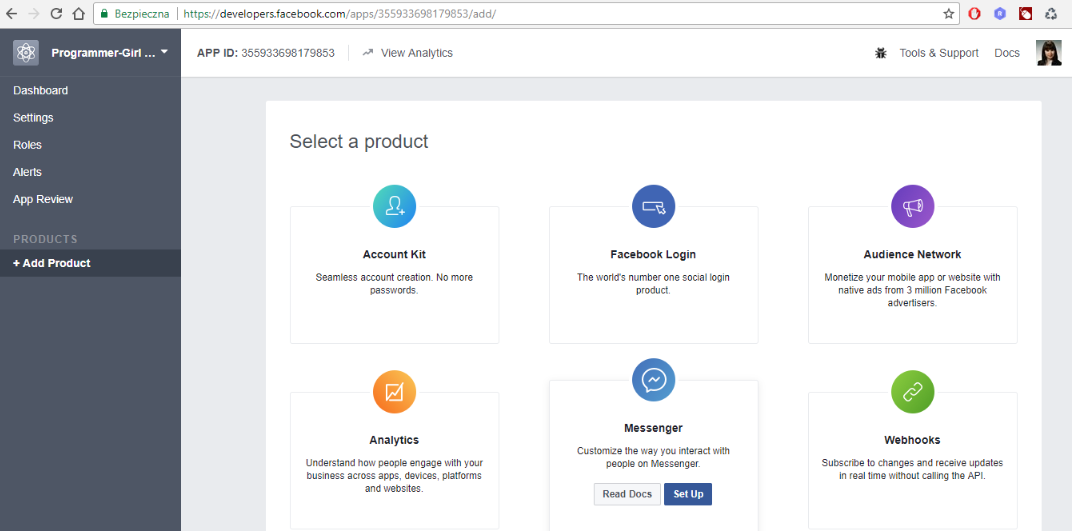Go to Settings in the sidebar
This screenshot has height=531, width=1072.
click(x=33, y=118)
